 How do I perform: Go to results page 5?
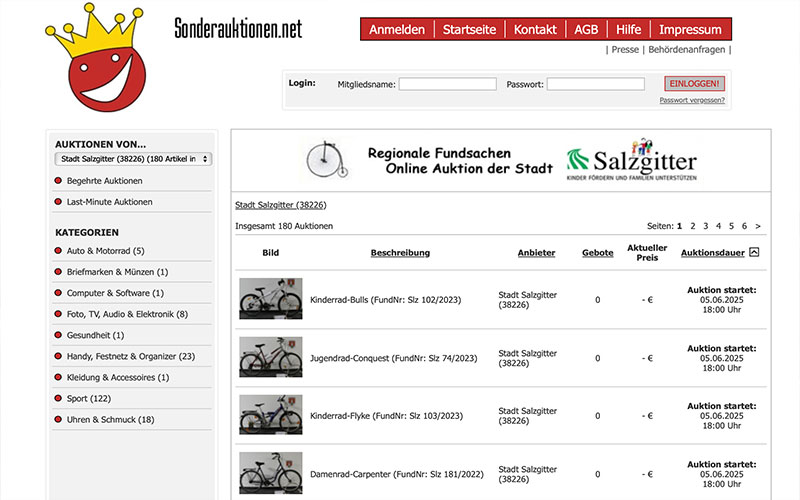pos(731,226)
